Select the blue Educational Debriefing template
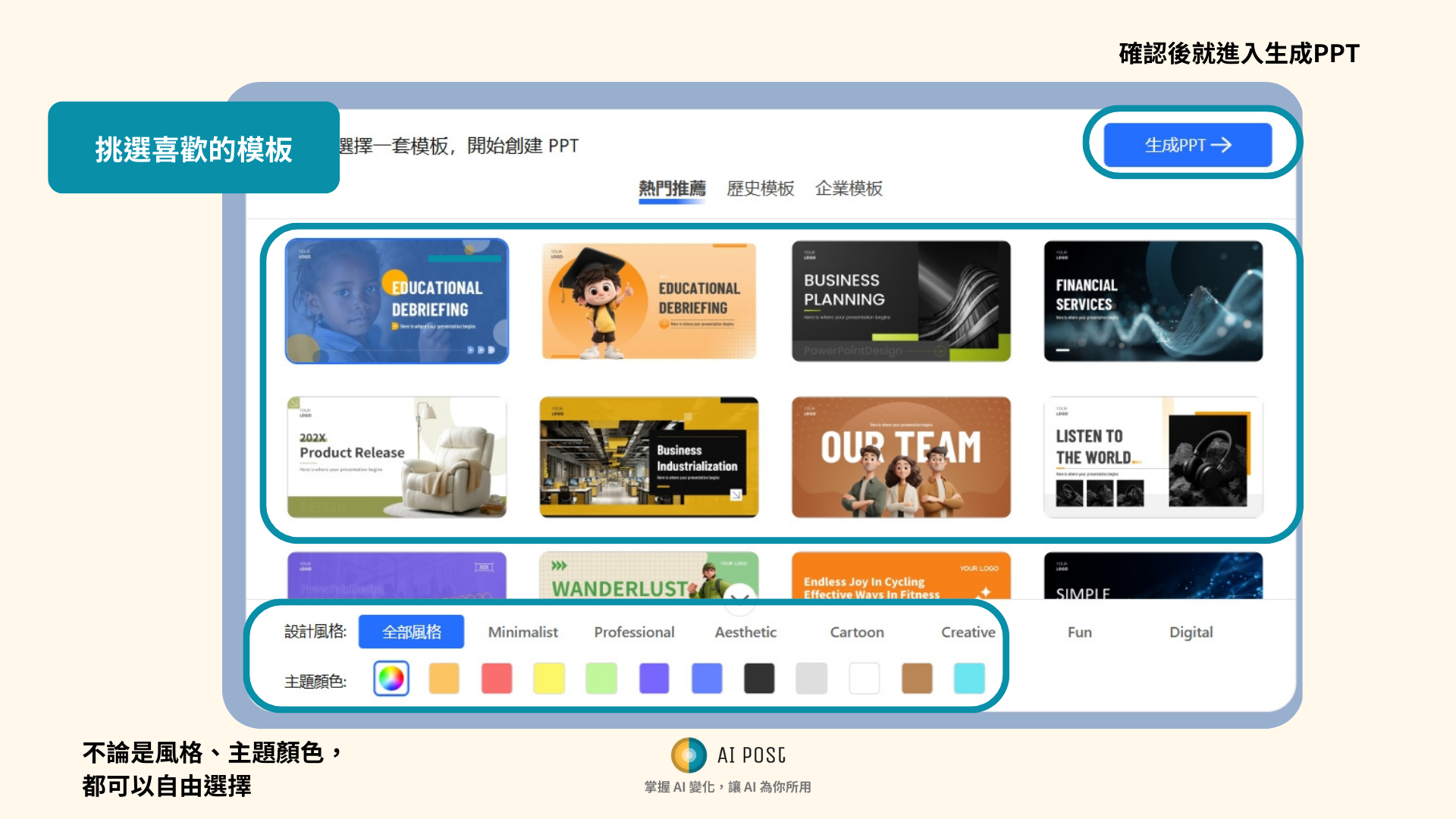The image size is (1456, 819). tap(397, 301)
